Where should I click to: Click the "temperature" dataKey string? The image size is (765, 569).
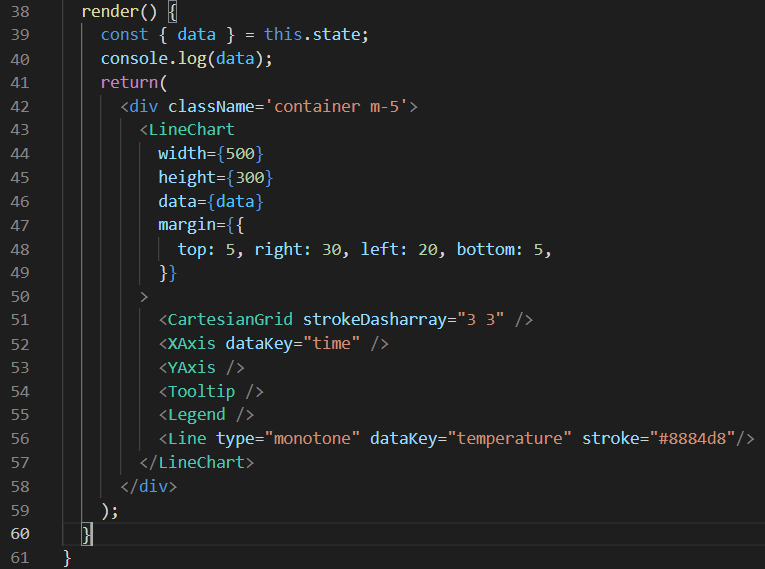pos(509,438)
